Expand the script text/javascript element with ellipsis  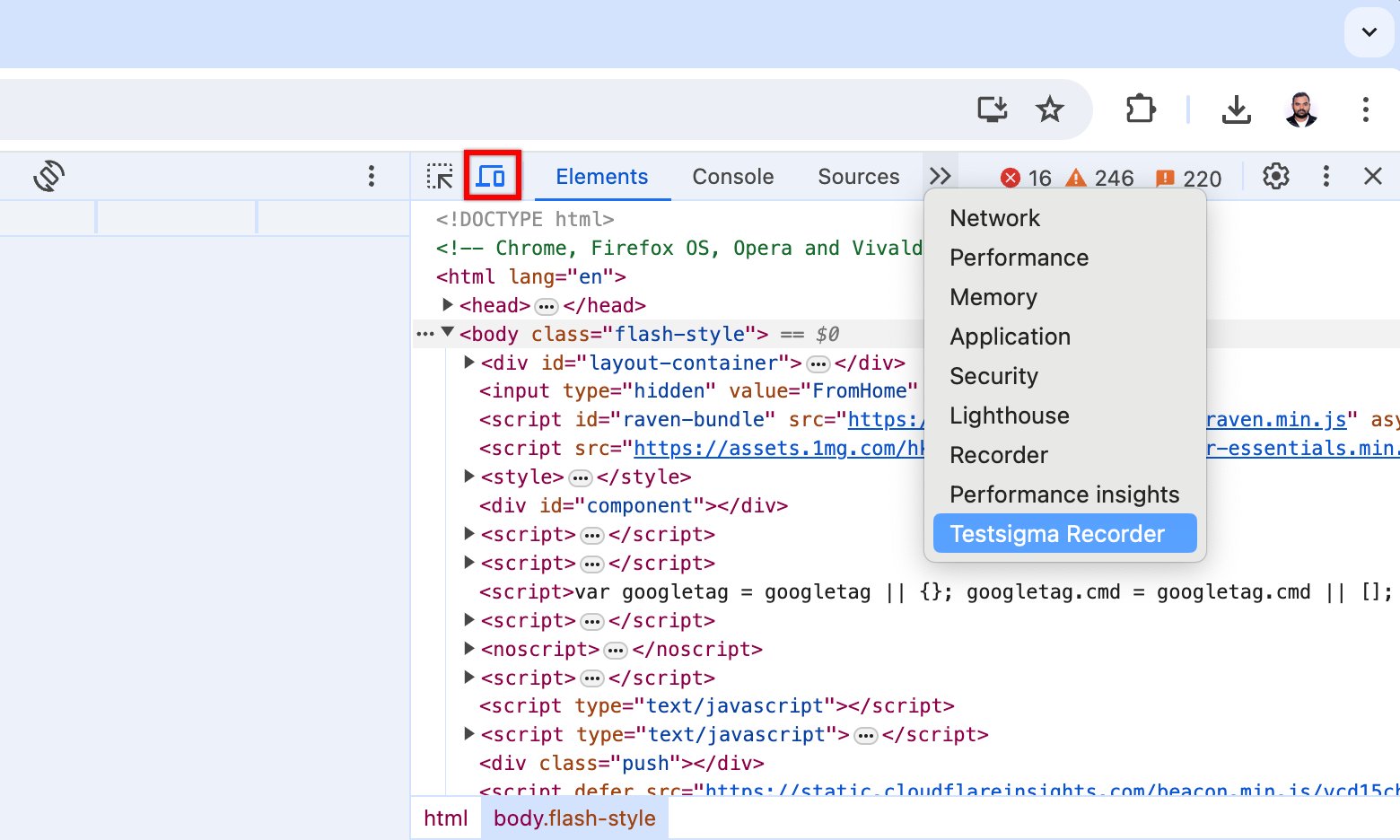click(x=468, y=734)
